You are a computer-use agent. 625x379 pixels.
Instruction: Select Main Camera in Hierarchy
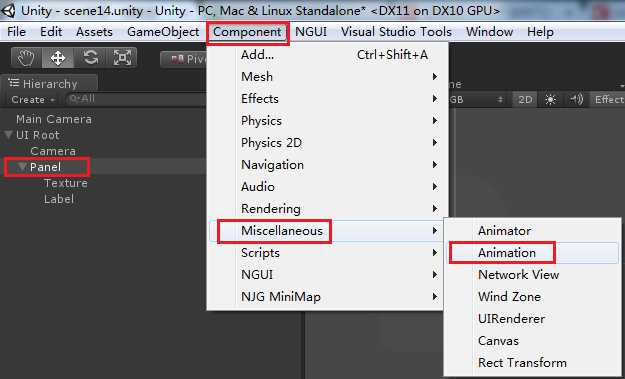click(x=54, y=119)
